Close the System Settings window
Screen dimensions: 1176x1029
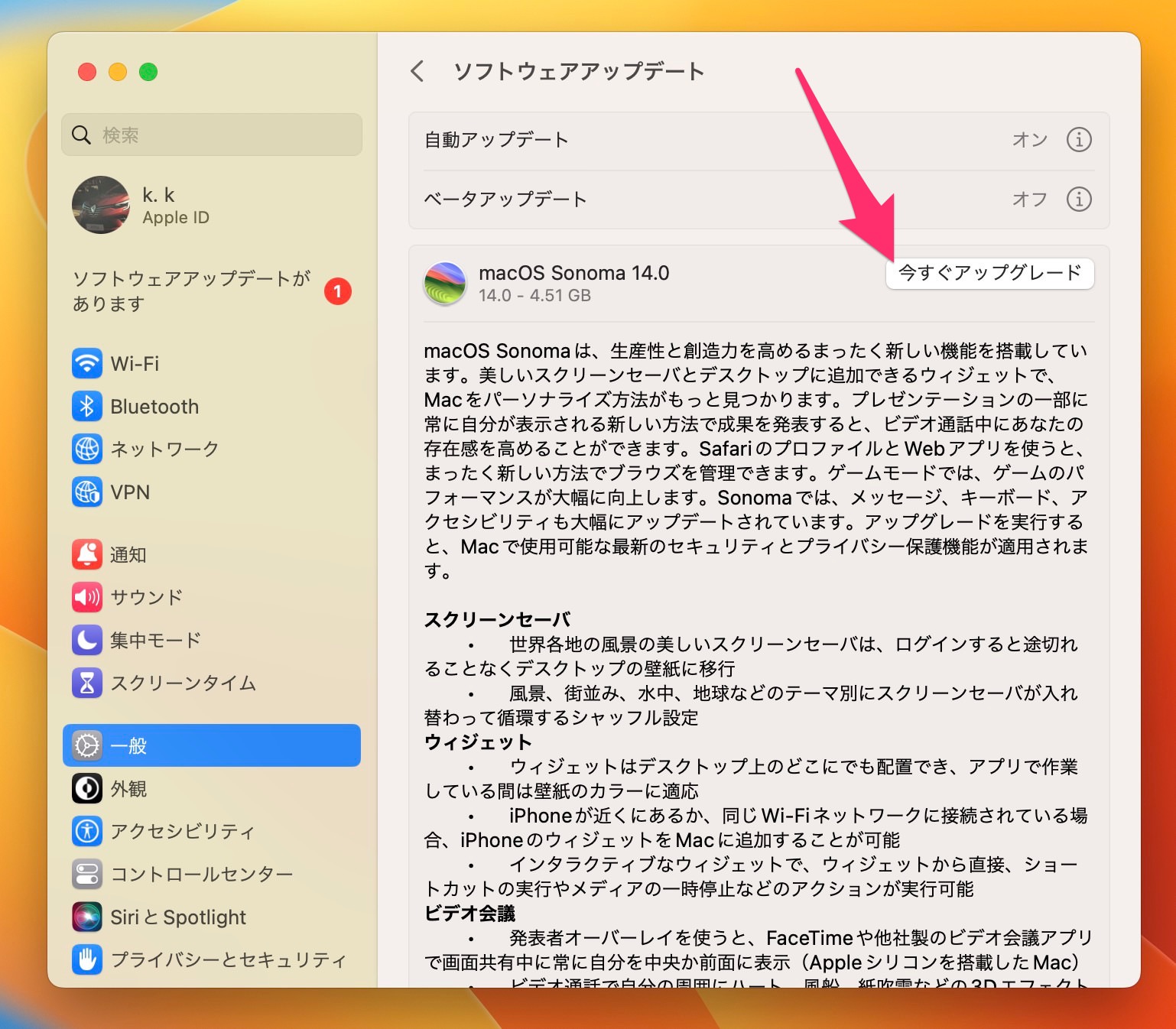pos(87,72)
